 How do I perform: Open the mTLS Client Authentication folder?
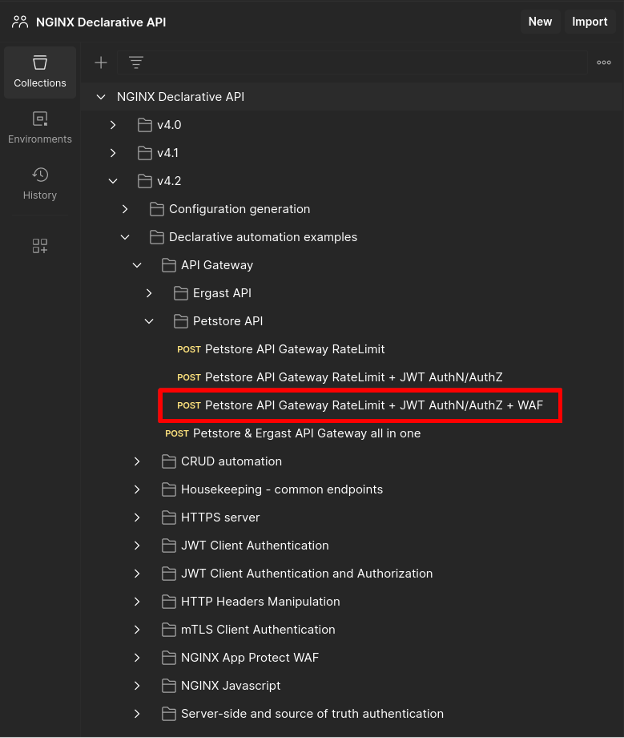coord(257,629)
